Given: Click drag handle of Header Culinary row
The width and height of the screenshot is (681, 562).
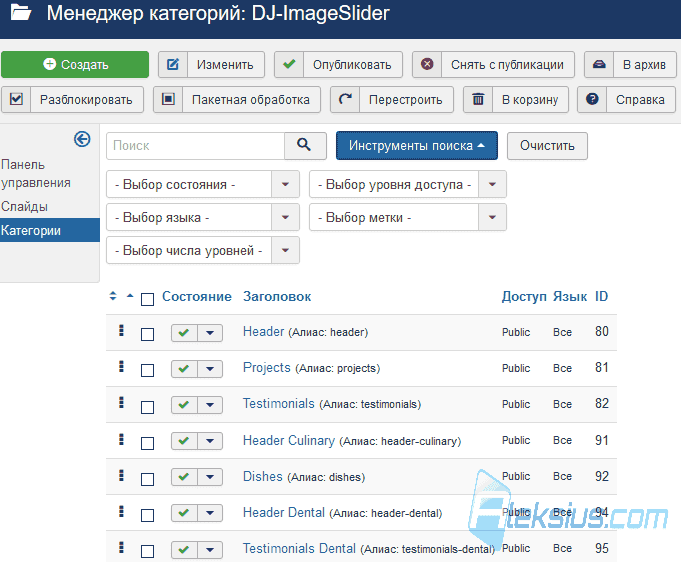Looking at the screenshot, I should pos(122,440).
